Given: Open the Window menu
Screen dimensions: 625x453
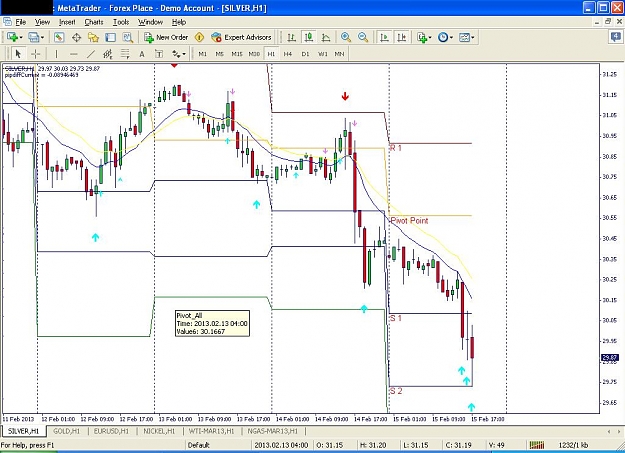Looking at the screenshot, I should [x=150, y=22].
